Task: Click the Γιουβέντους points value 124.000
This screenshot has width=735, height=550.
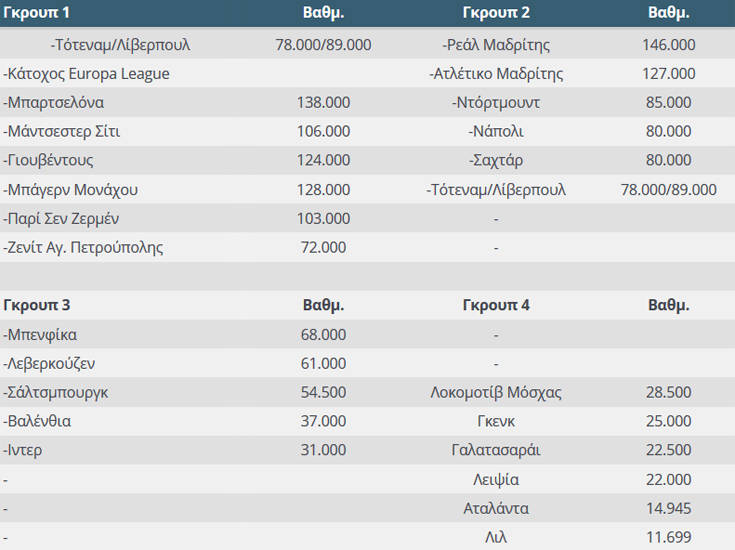Action: click(324, 160)
